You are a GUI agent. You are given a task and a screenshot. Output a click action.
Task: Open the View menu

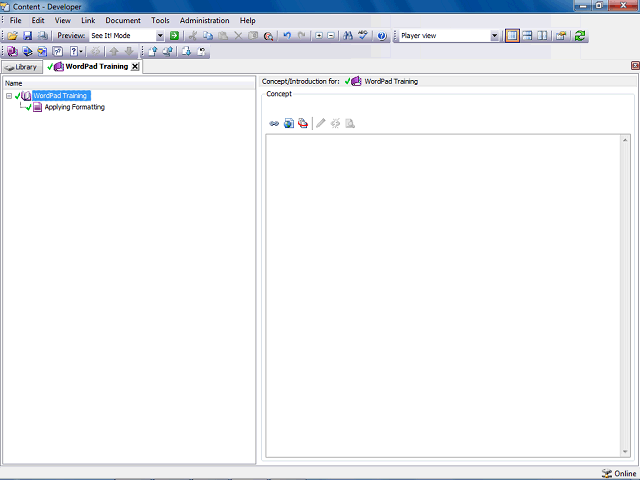(x=62, y=20)
